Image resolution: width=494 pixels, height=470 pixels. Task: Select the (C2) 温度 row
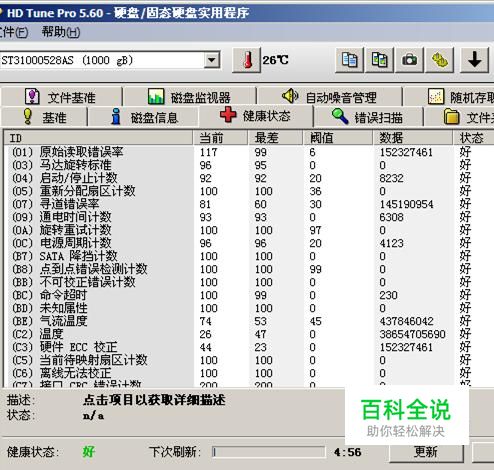tap(249, 334)
